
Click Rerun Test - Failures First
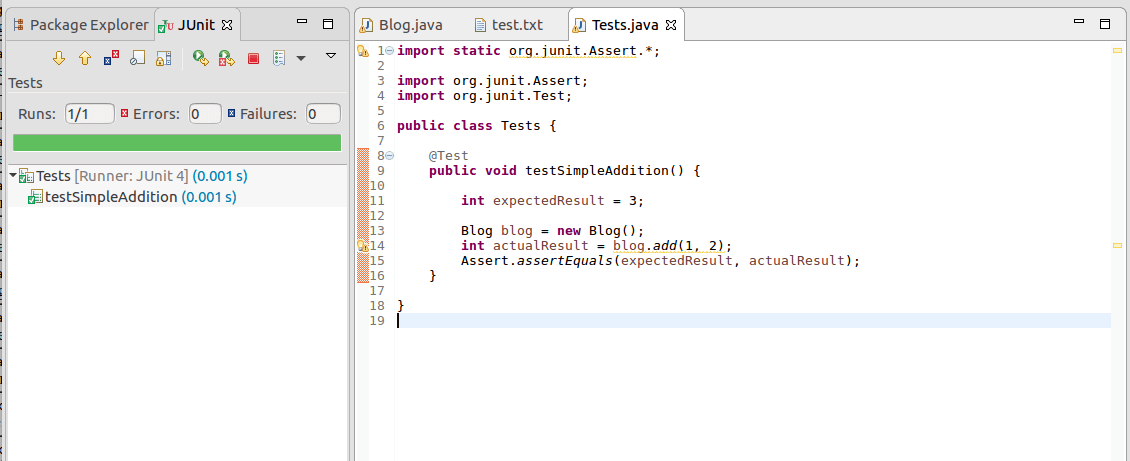(x=227, y=58)
